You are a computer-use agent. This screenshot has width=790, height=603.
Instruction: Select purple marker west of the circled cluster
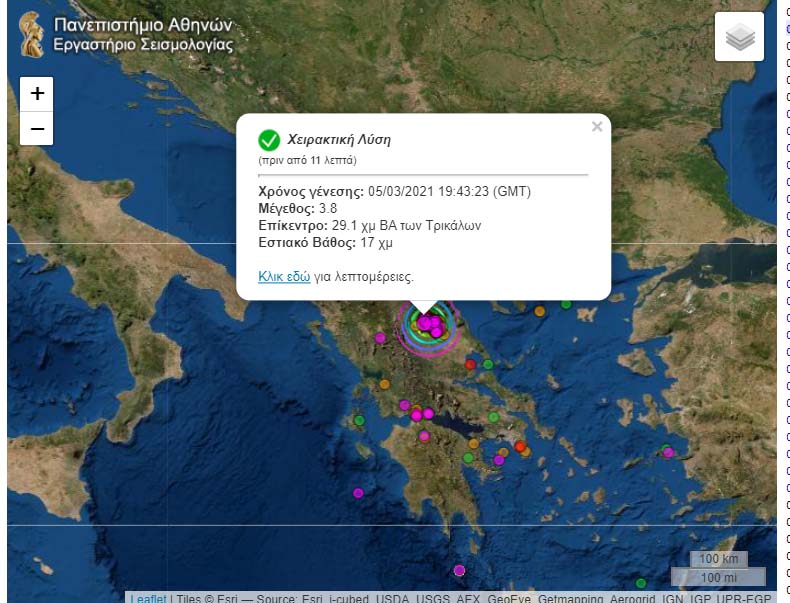pos(380,338)
